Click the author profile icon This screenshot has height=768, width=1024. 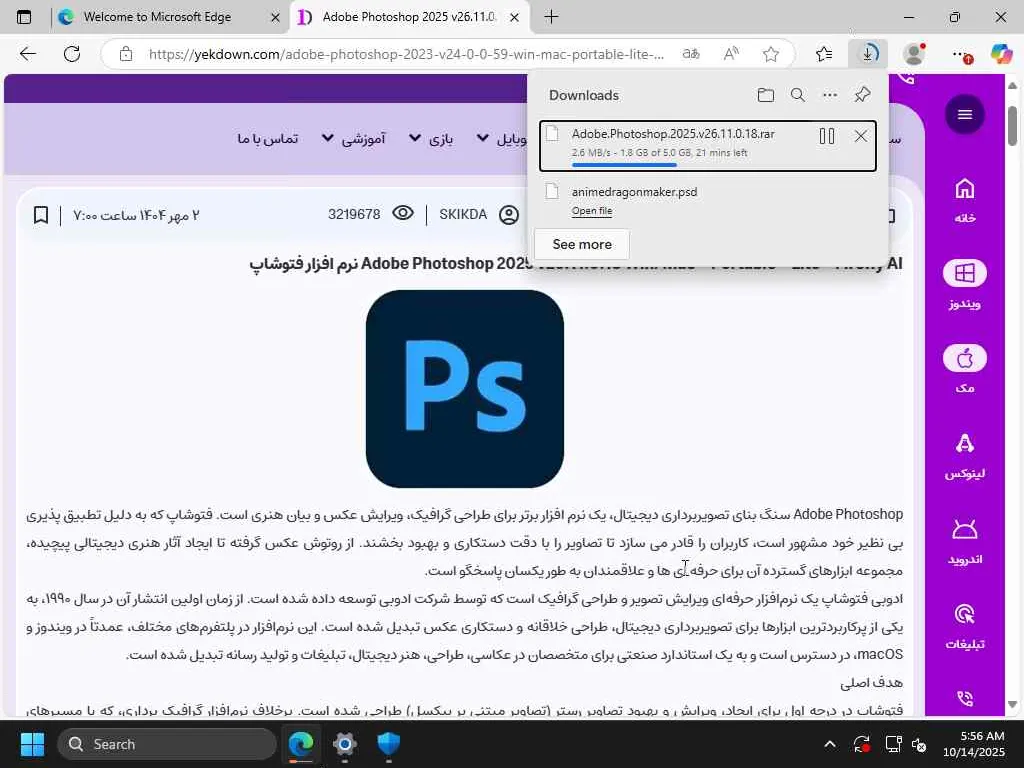(509, 215)
